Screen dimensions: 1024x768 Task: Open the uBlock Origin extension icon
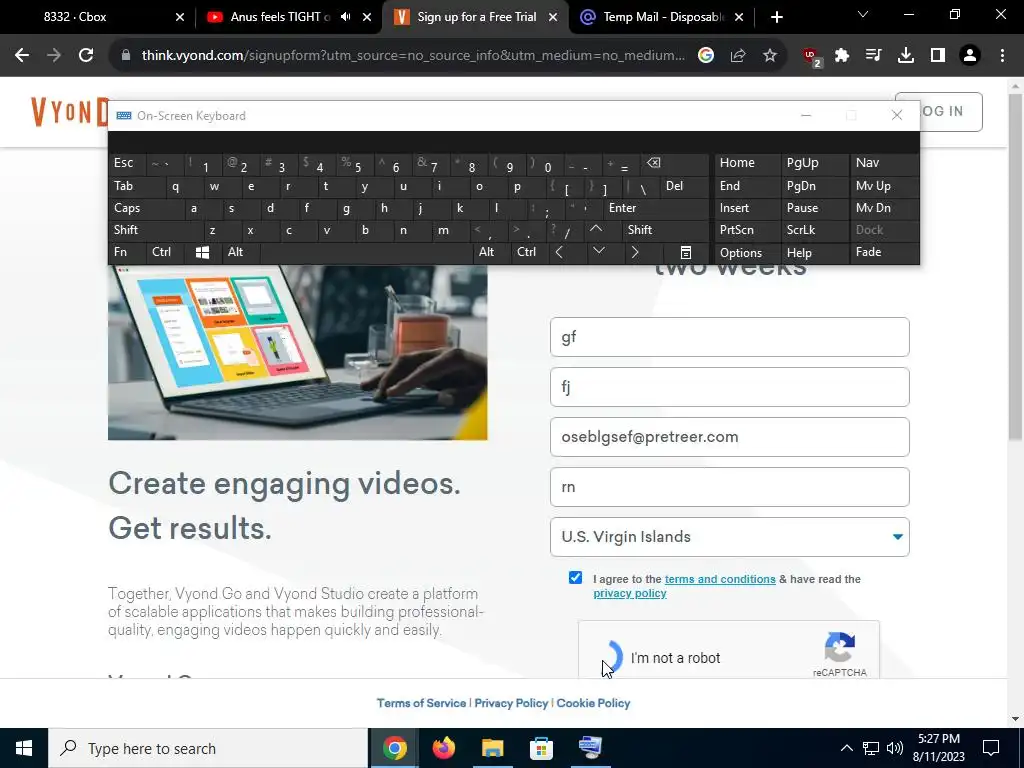812,57
